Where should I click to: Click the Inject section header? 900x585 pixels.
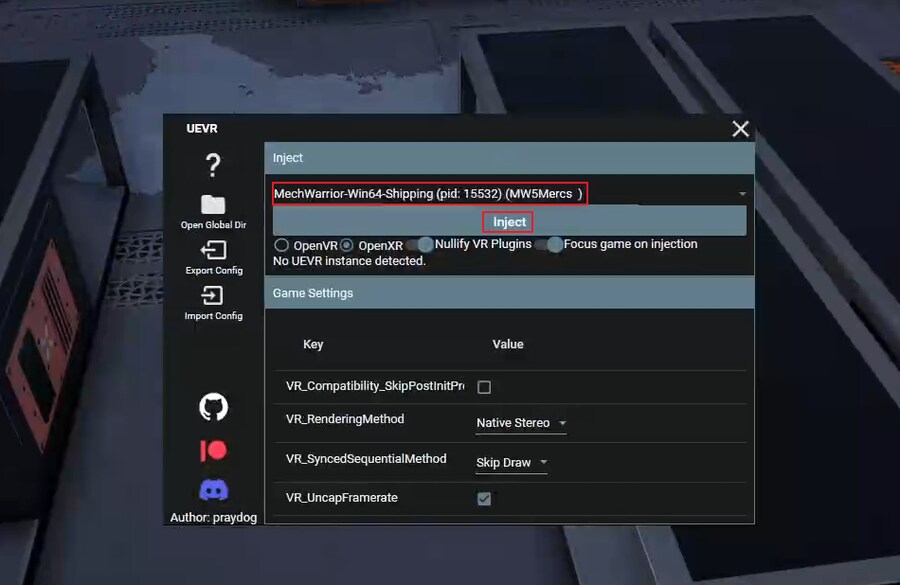click(509, 158)
